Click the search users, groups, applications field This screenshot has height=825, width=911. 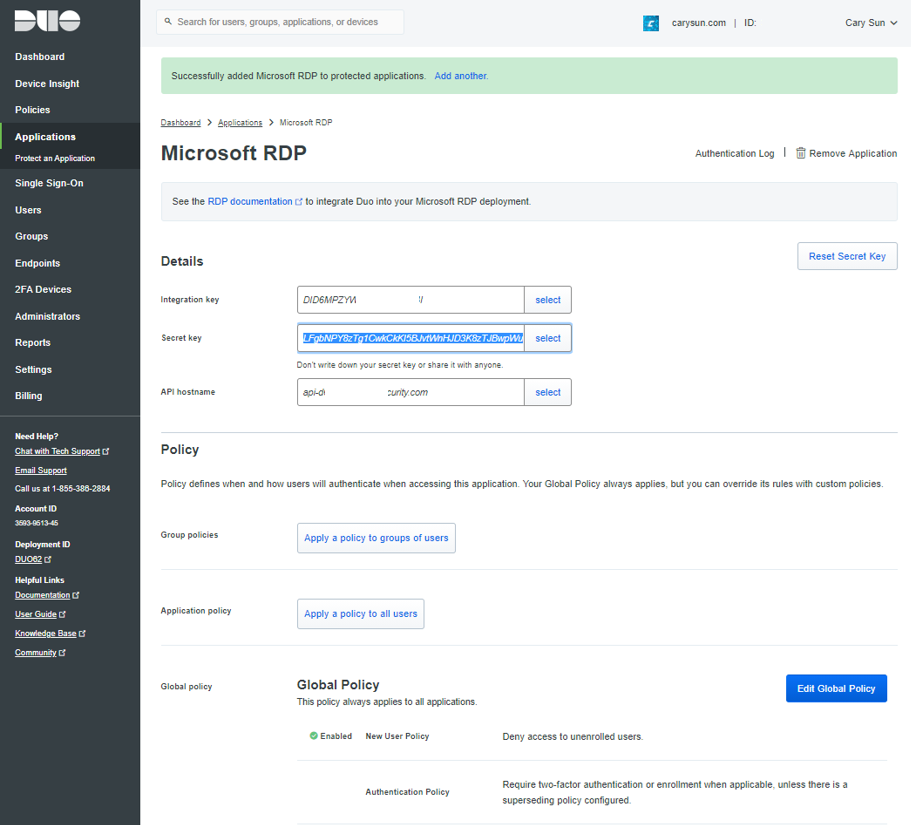(x=280, y=22)
